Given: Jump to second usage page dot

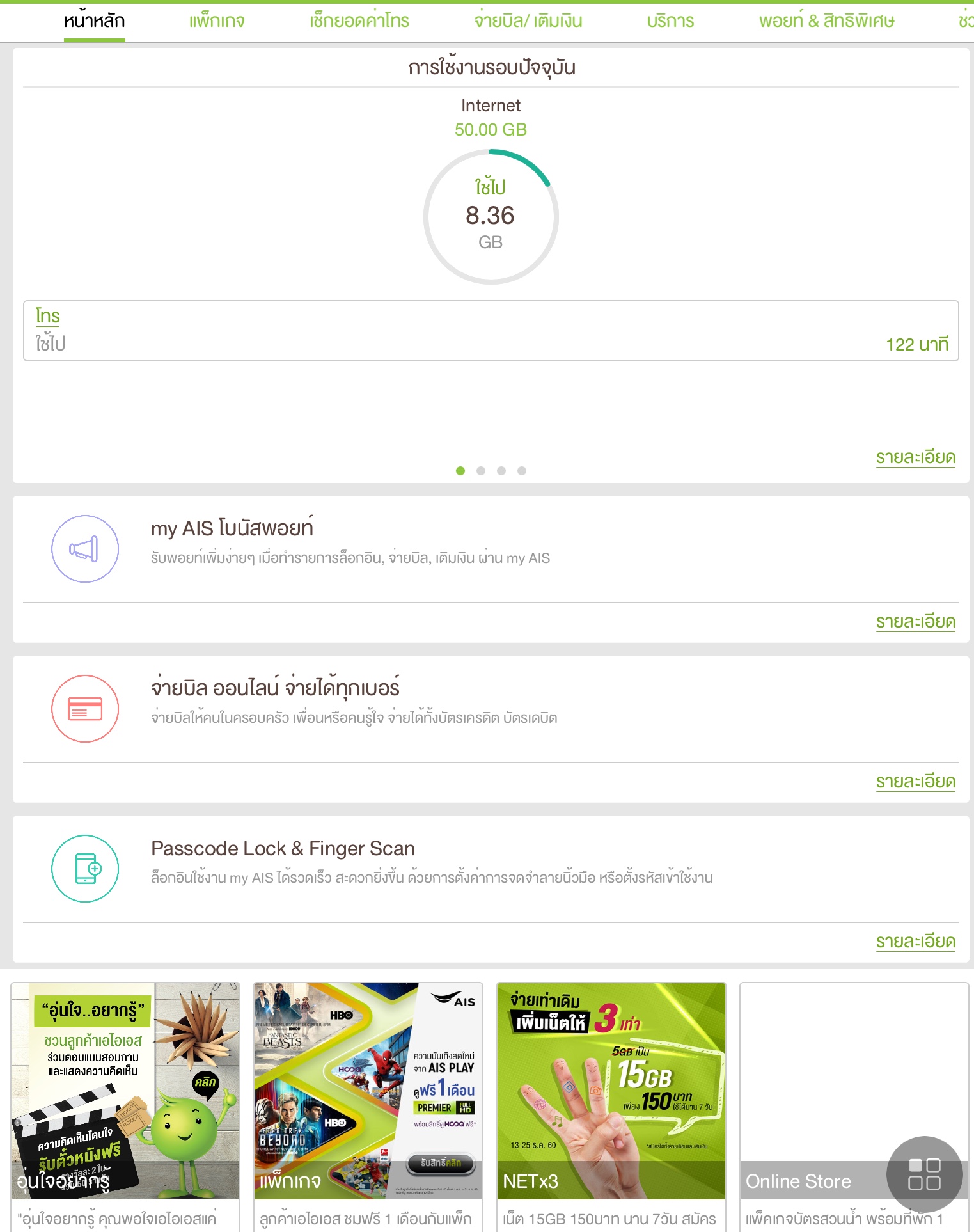Looking at the screenshot, I should [x=481, y=471].
